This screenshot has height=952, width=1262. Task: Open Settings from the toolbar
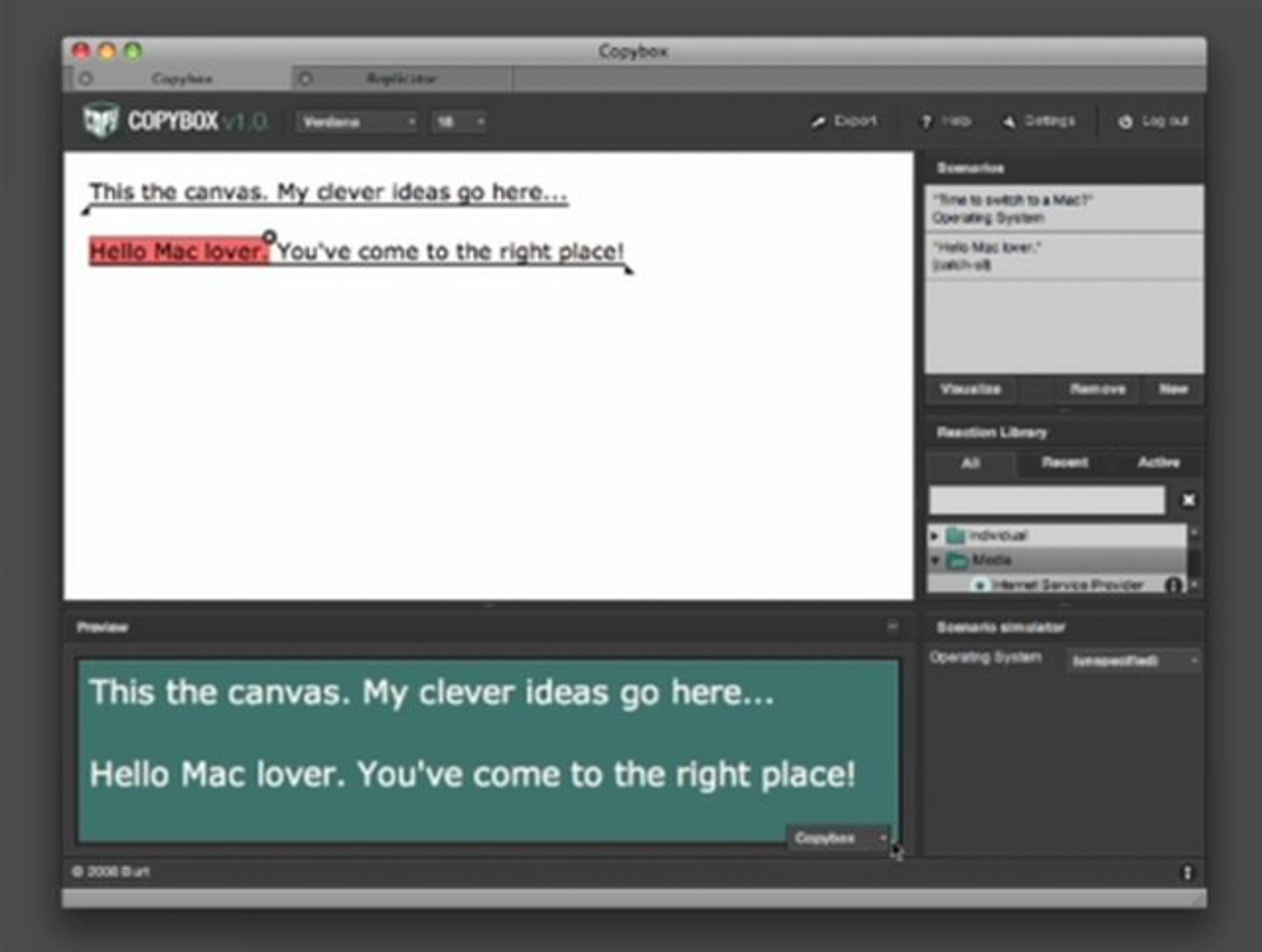(1039, 121)
